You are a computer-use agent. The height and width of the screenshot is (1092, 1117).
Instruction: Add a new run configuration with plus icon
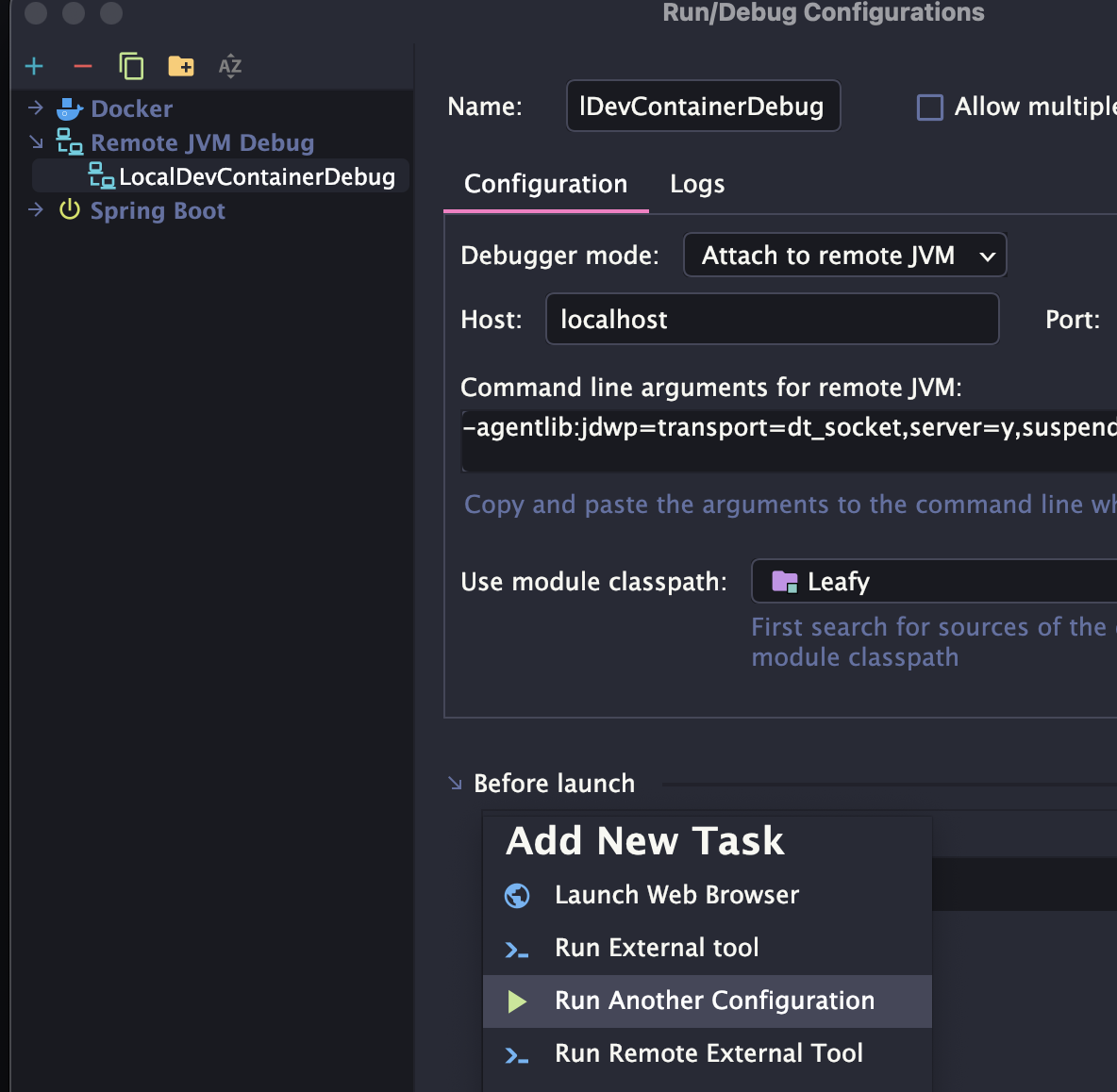[x=34, y=66]
